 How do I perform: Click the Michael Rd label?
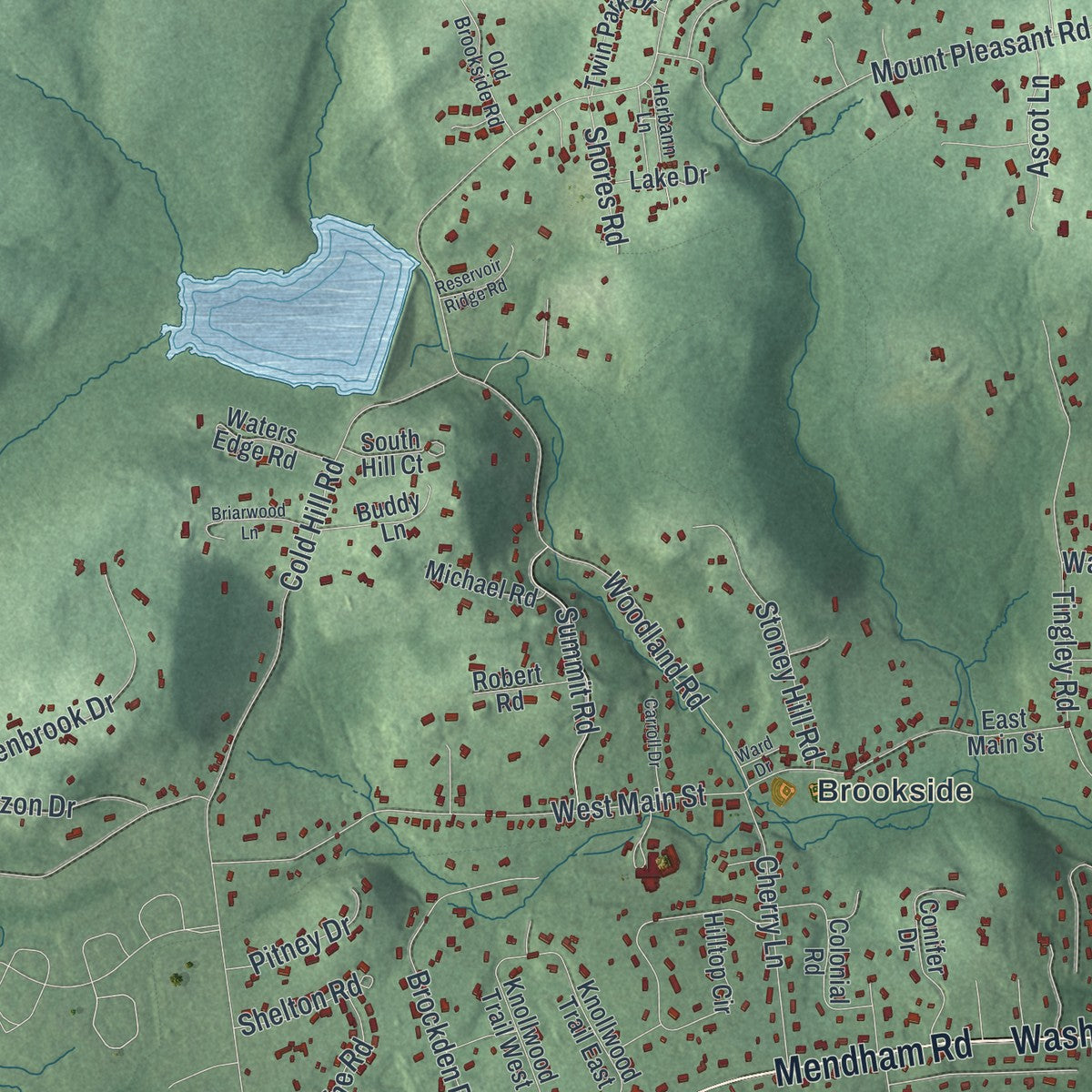[x=481, y=584]
